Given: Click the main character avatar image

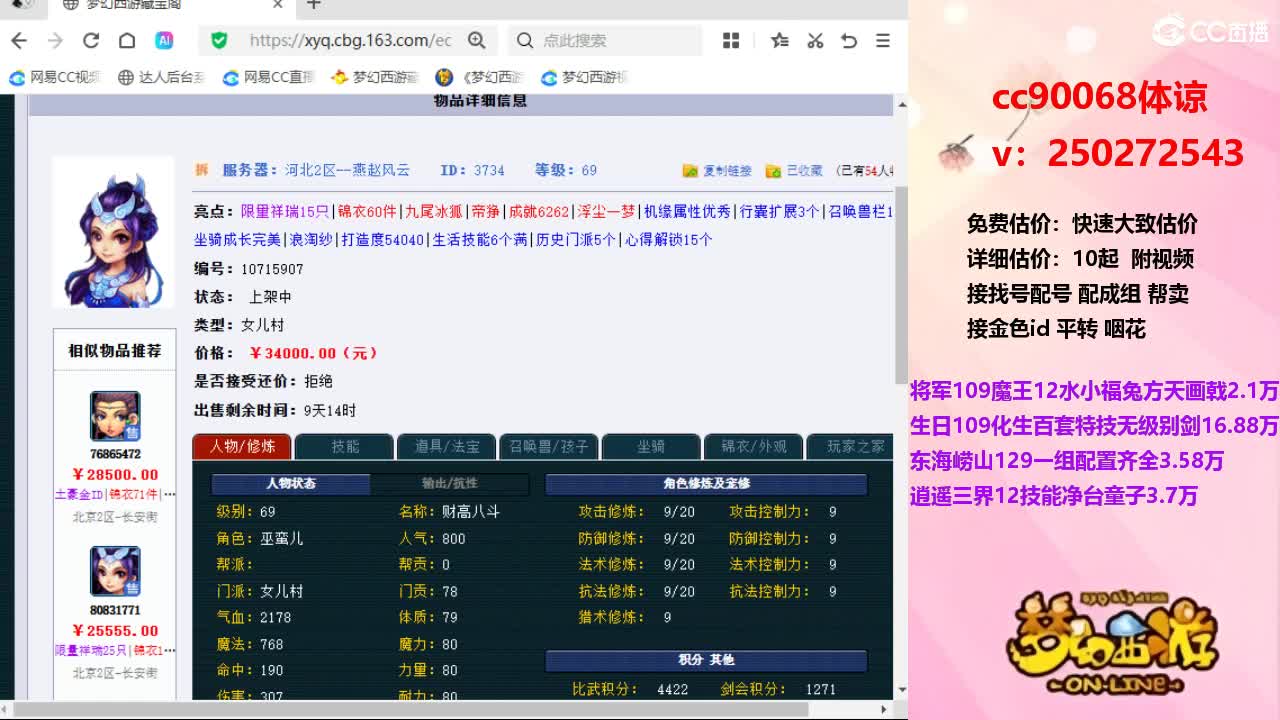Looking at the screenshot, I should pos(113,232).
